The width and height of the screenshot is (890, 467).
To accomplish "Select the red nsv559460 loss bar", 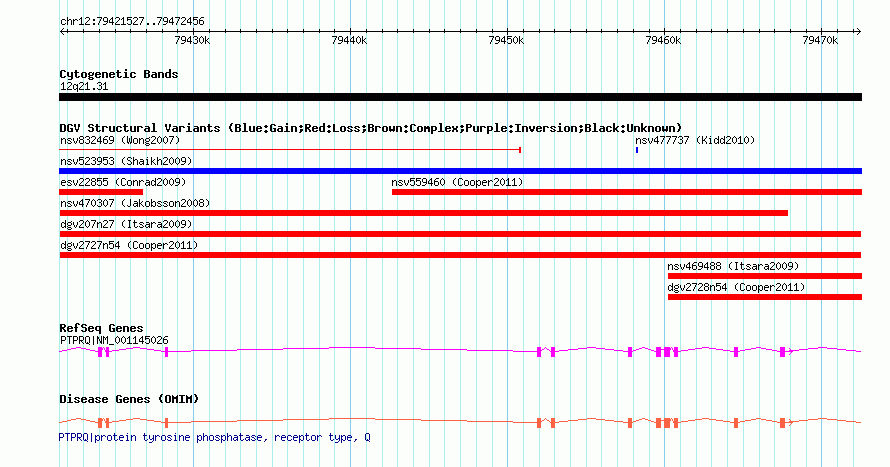I will click(627, 192).
